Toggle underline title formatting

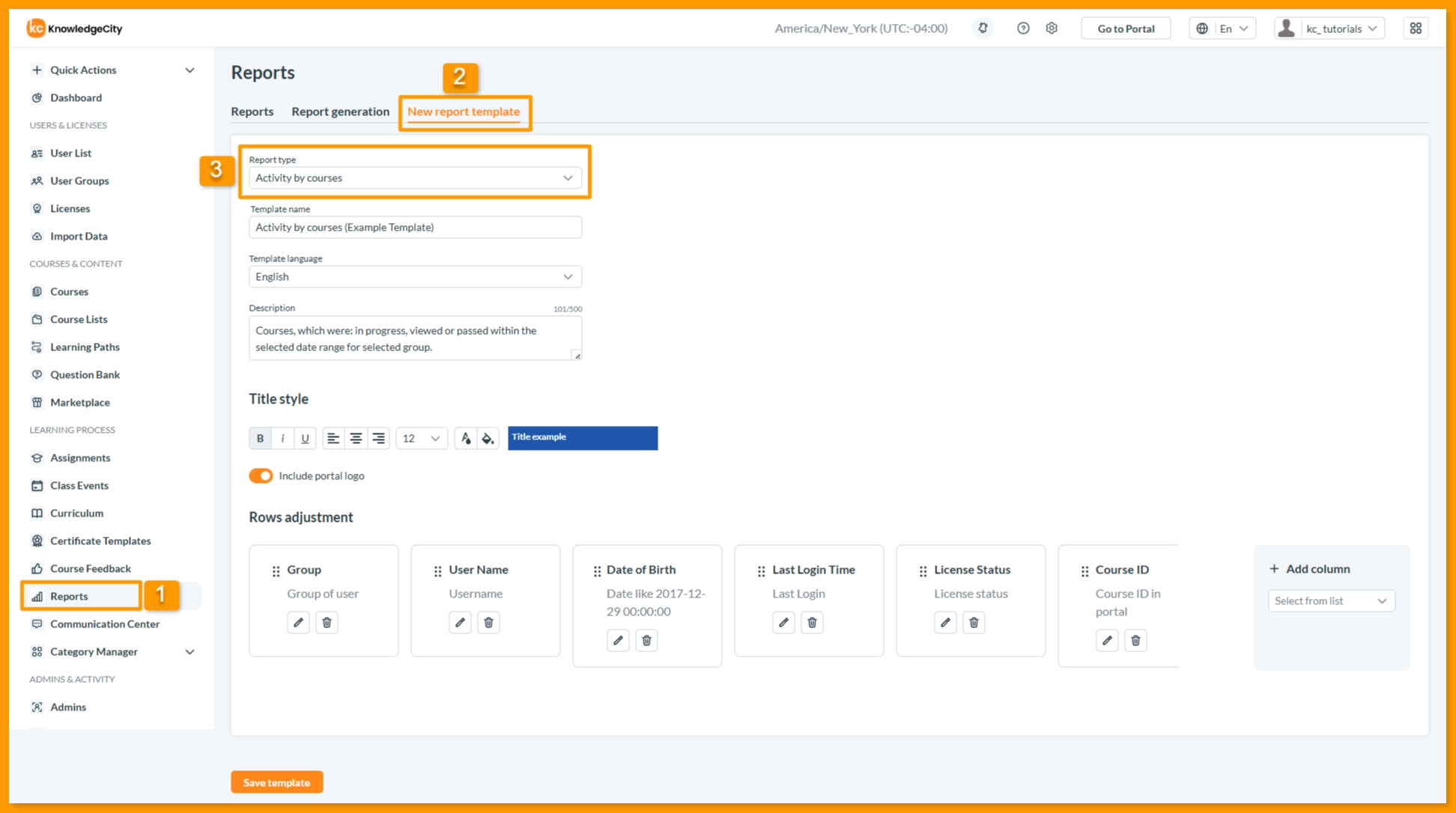305,438
